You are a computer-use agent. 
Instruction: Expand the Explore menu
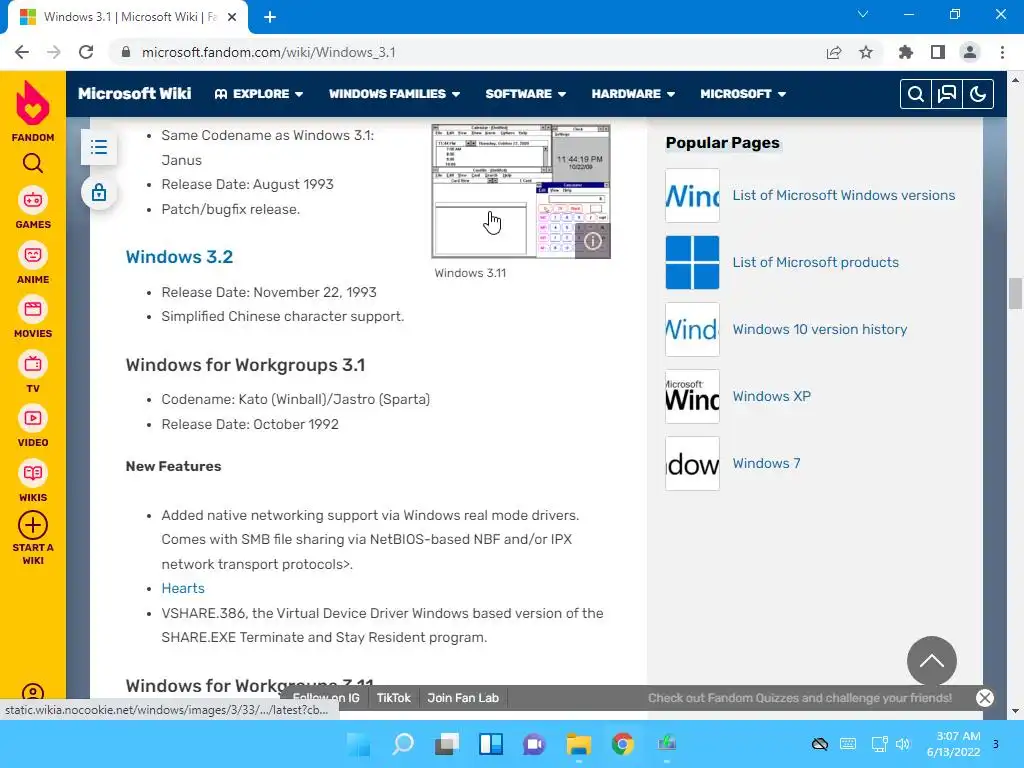click(259, 94)
